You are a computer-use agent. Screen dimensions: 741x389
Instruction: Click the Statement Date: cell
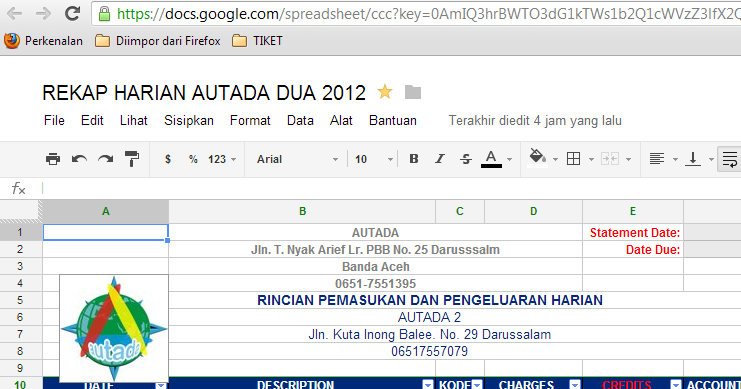pyautogui.click(x=633, y=233)
